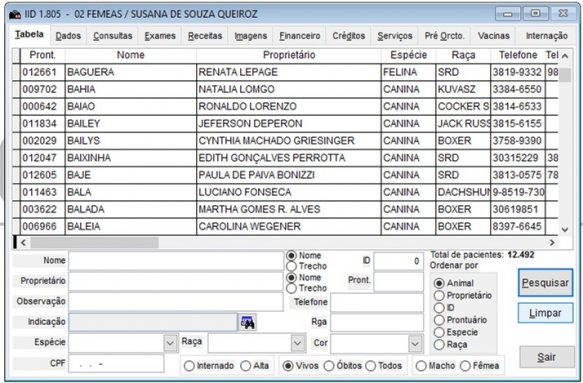Image resolution: width=583 pixels, height=383 pixels.
Task: Select the Proprietário sort order radio button
Action: 439,296
